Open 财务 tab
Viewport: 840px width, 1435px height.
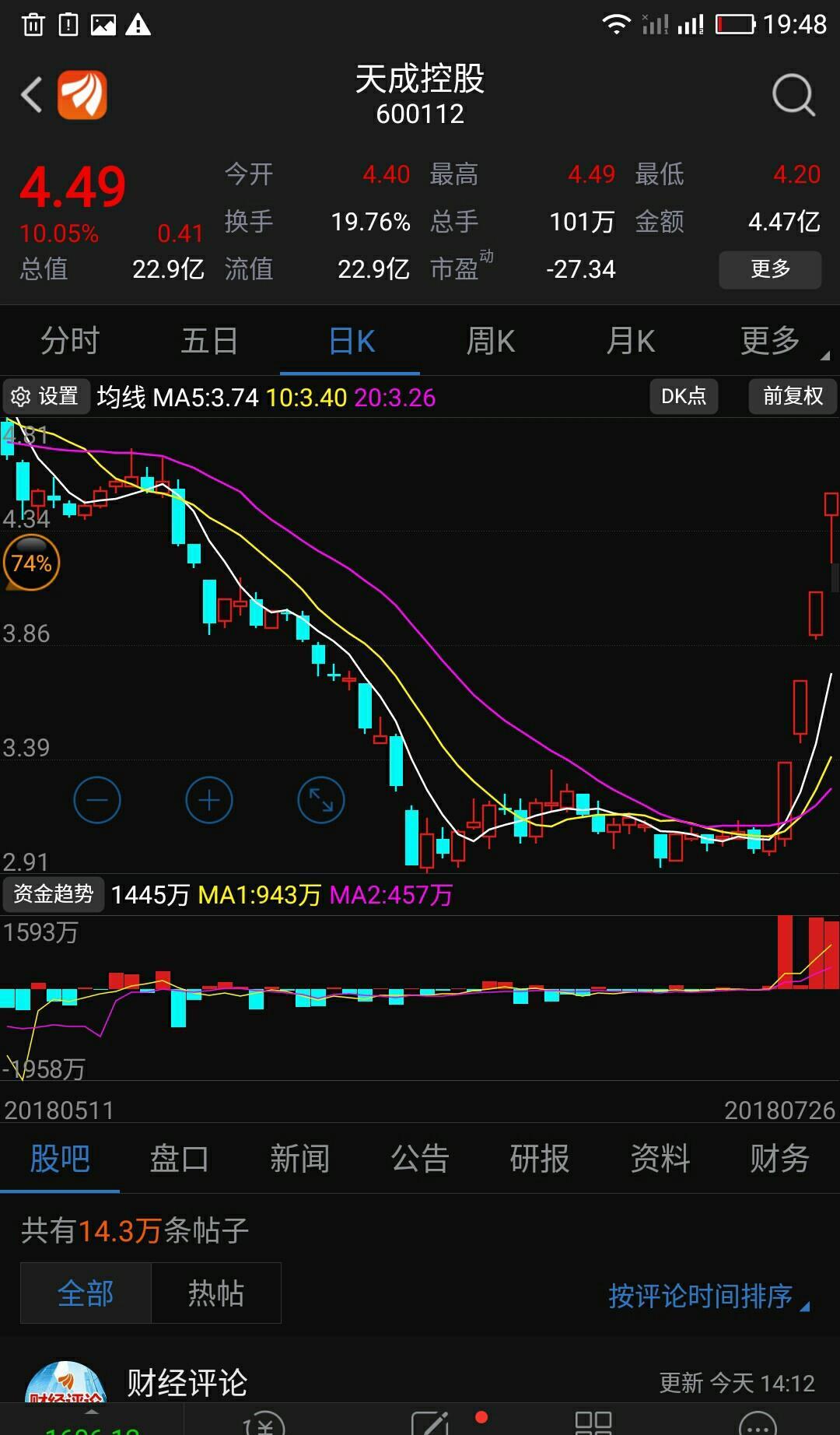(780, 1159)
